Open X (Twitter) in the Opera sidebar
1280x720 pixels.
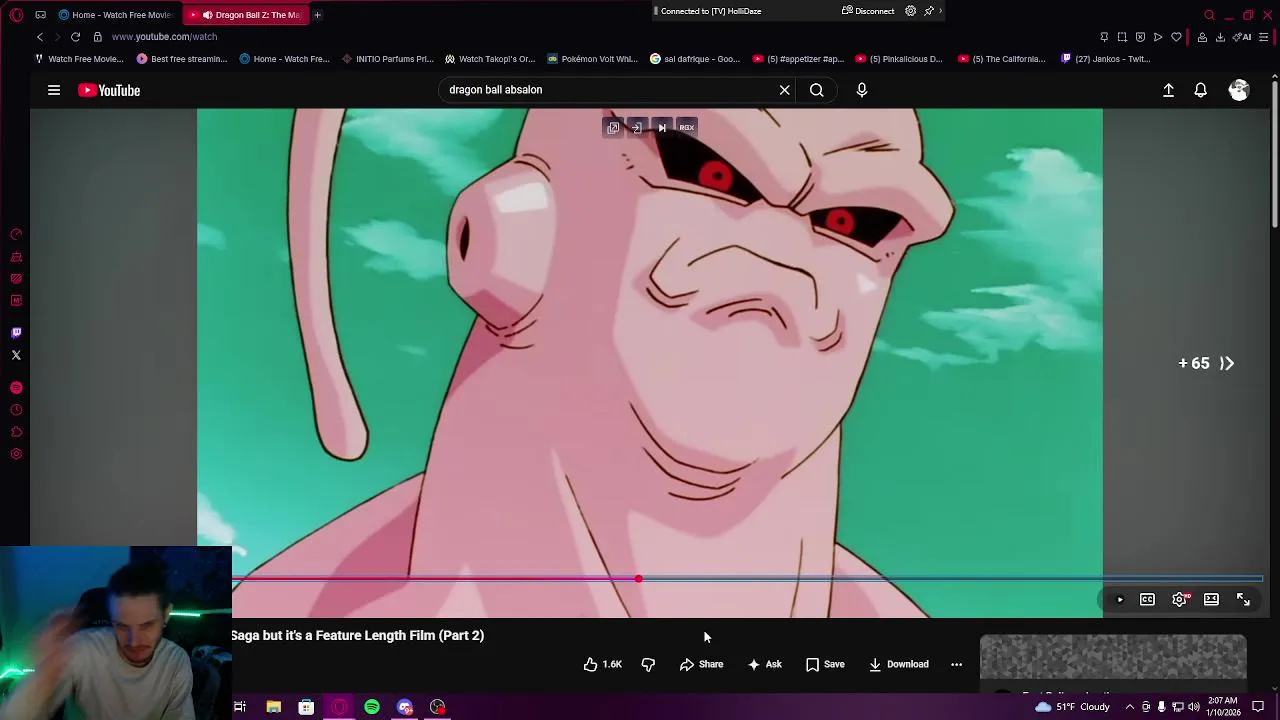tap(16, 355)
